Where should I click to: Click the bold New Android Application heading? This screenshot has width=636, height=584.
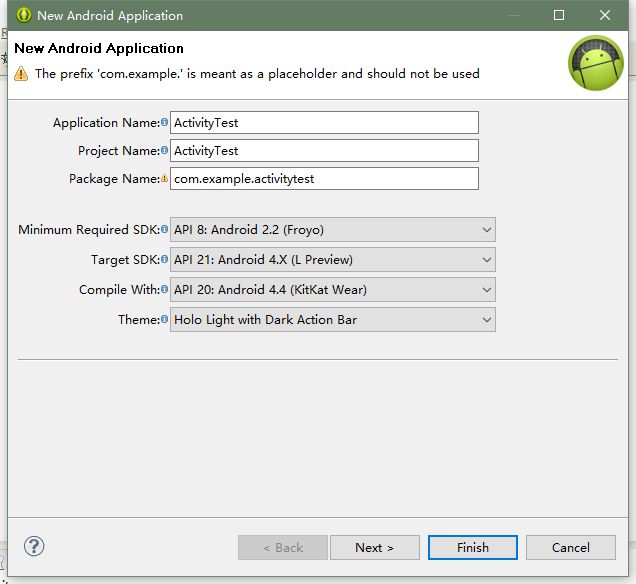(99, 48)
